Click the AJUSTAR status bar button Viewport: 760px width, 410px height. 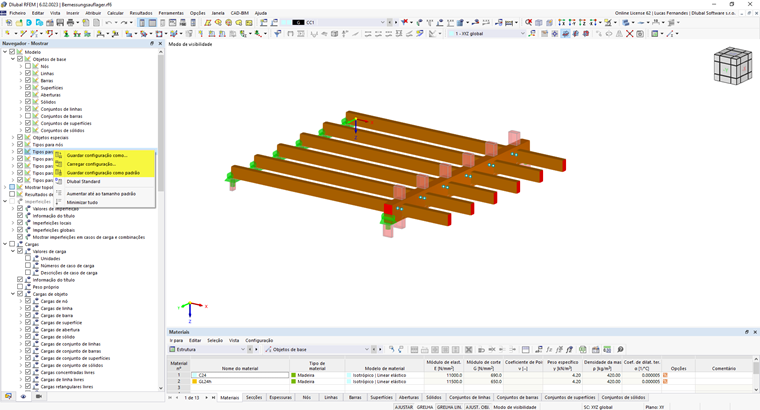[403, 407]
